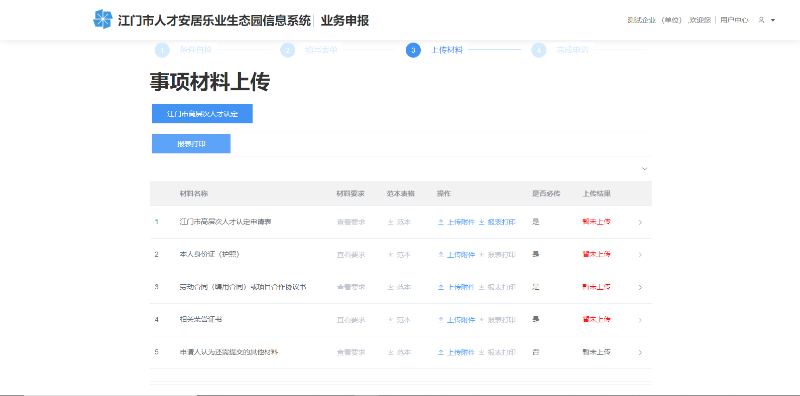
Task: Click 业务申报 header title
Action: (x=345, y=20)
